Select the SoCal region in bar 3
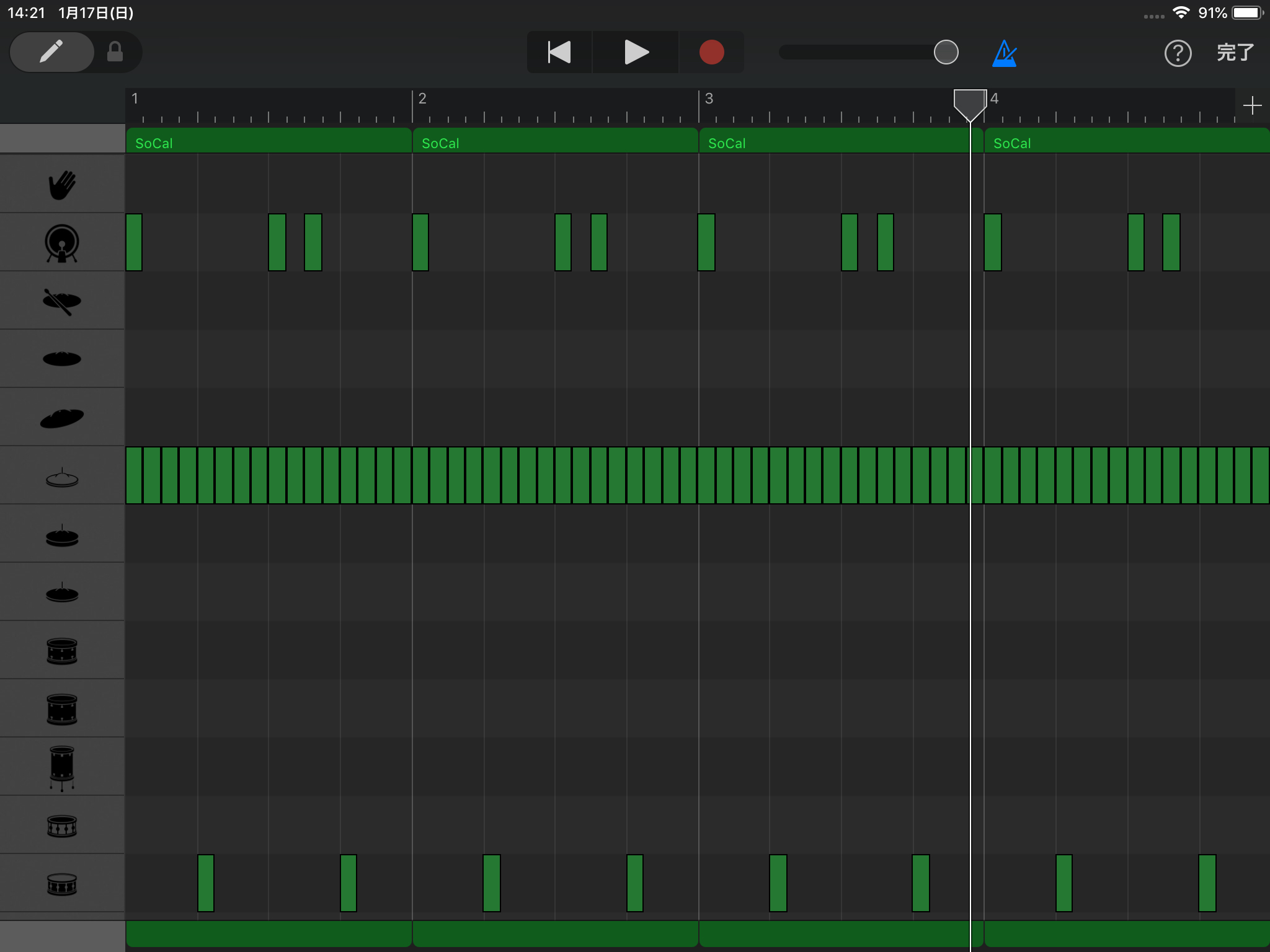This screenshot has height=952, width=1270. (841, 141)
